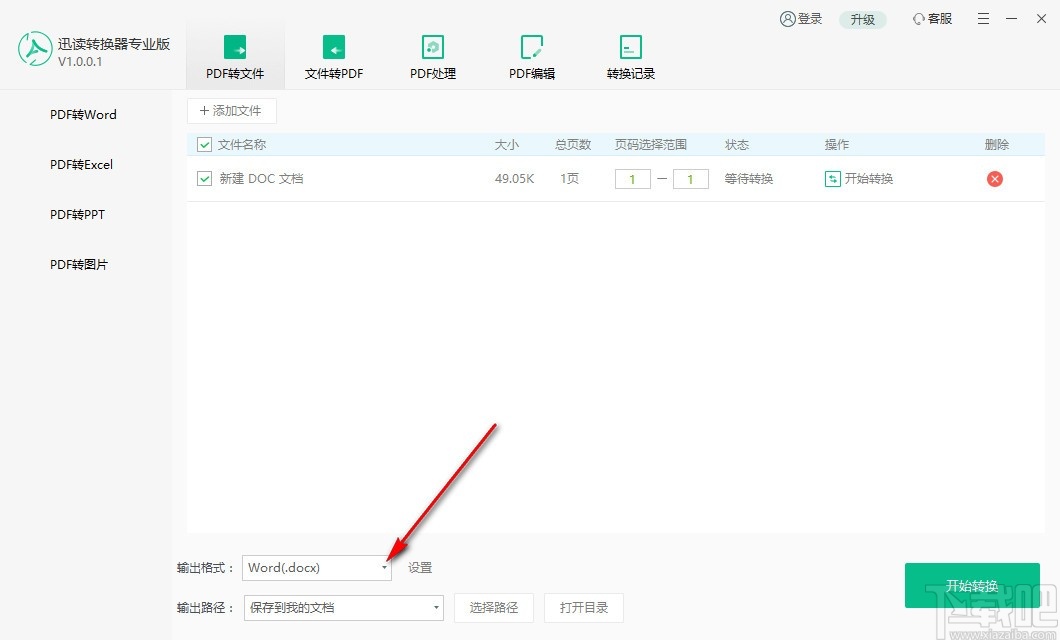
Task: Click 打开目录 to open output folder
Action: (584, 607)
